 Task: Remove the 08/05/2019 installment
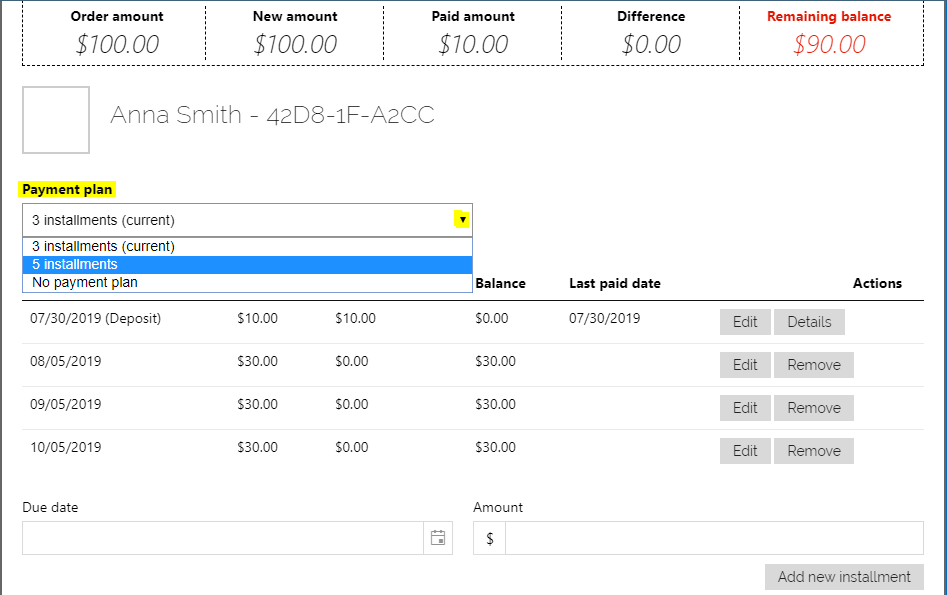[x=814, y=365]
